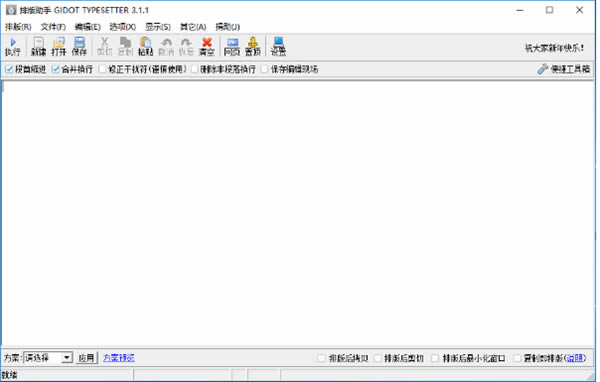
Task: Save the document with the 保存 disk icon
Action: tap(79, 47)
